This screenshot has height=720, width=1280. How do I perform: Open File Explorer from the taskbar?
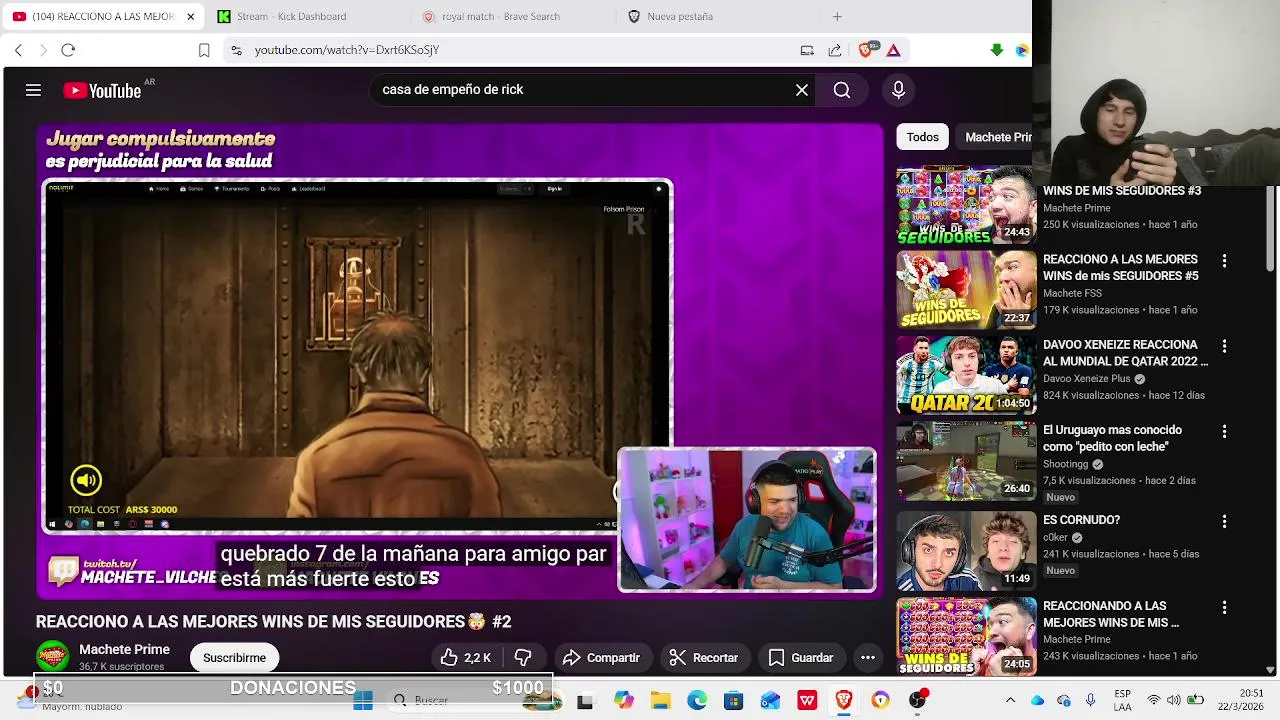660,701
